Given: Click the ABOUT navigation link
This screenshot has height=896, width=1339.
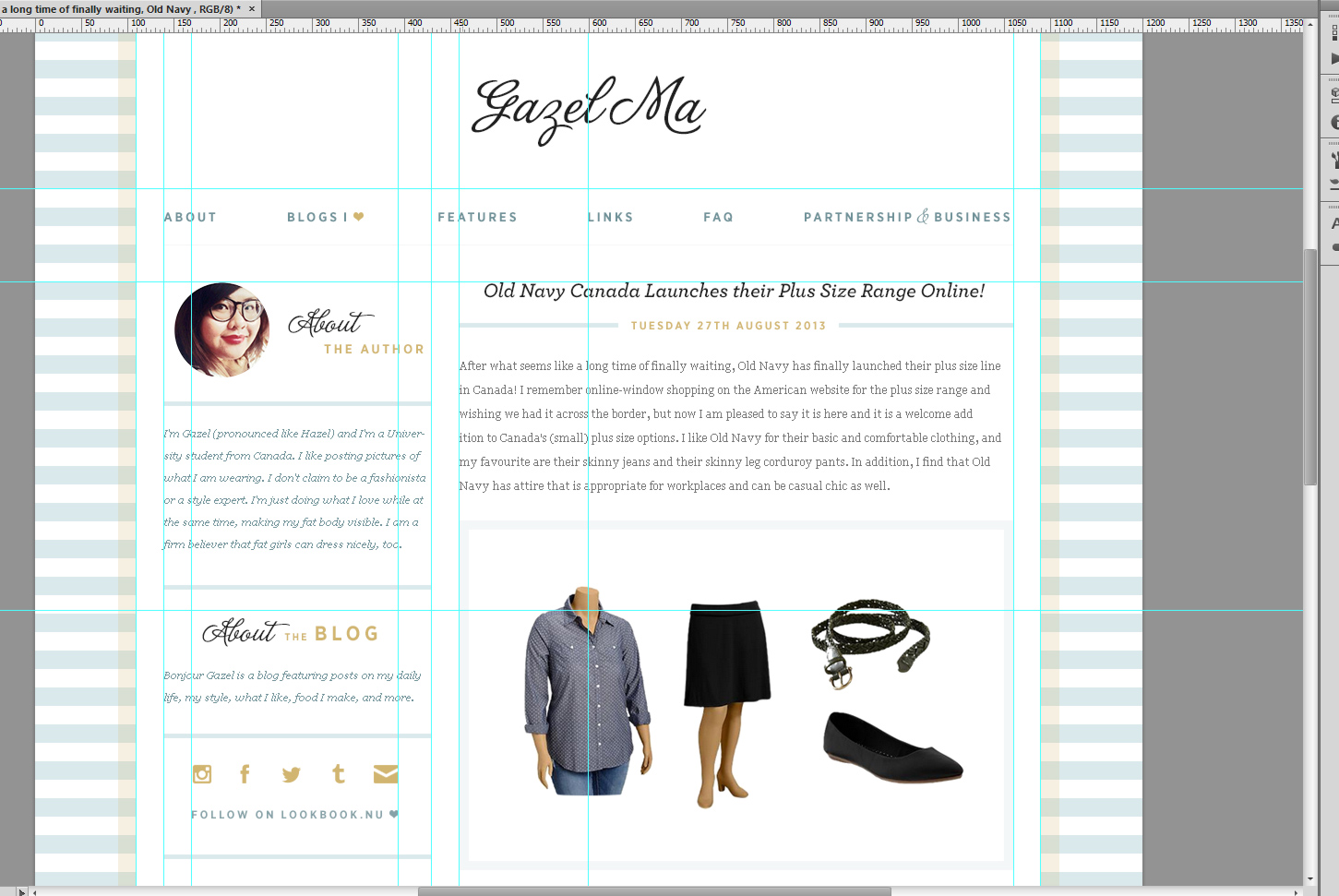Looking at the screenshot, I should [x=190, y=218].
